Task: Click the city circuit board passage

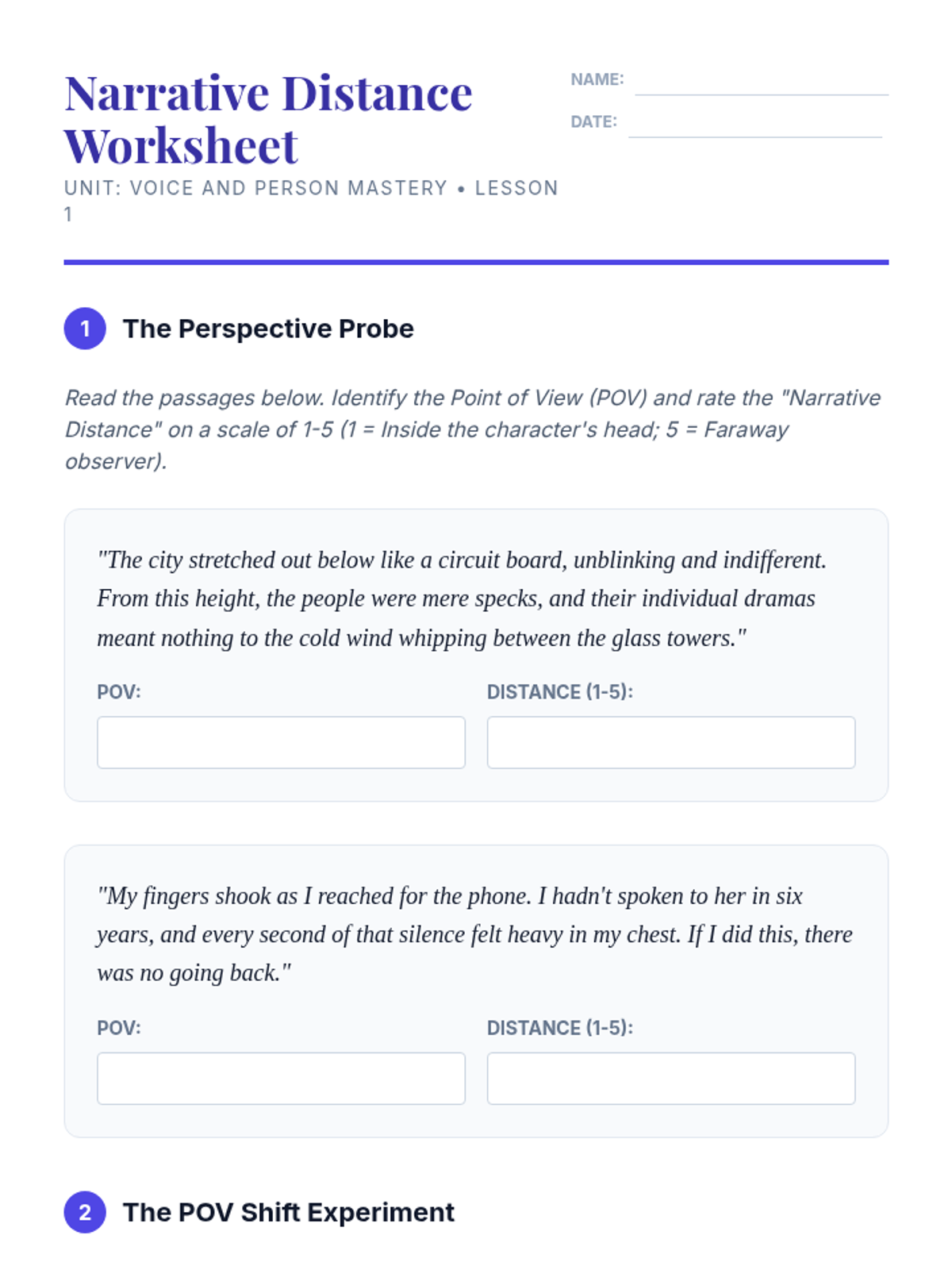Action: (462, 598)
